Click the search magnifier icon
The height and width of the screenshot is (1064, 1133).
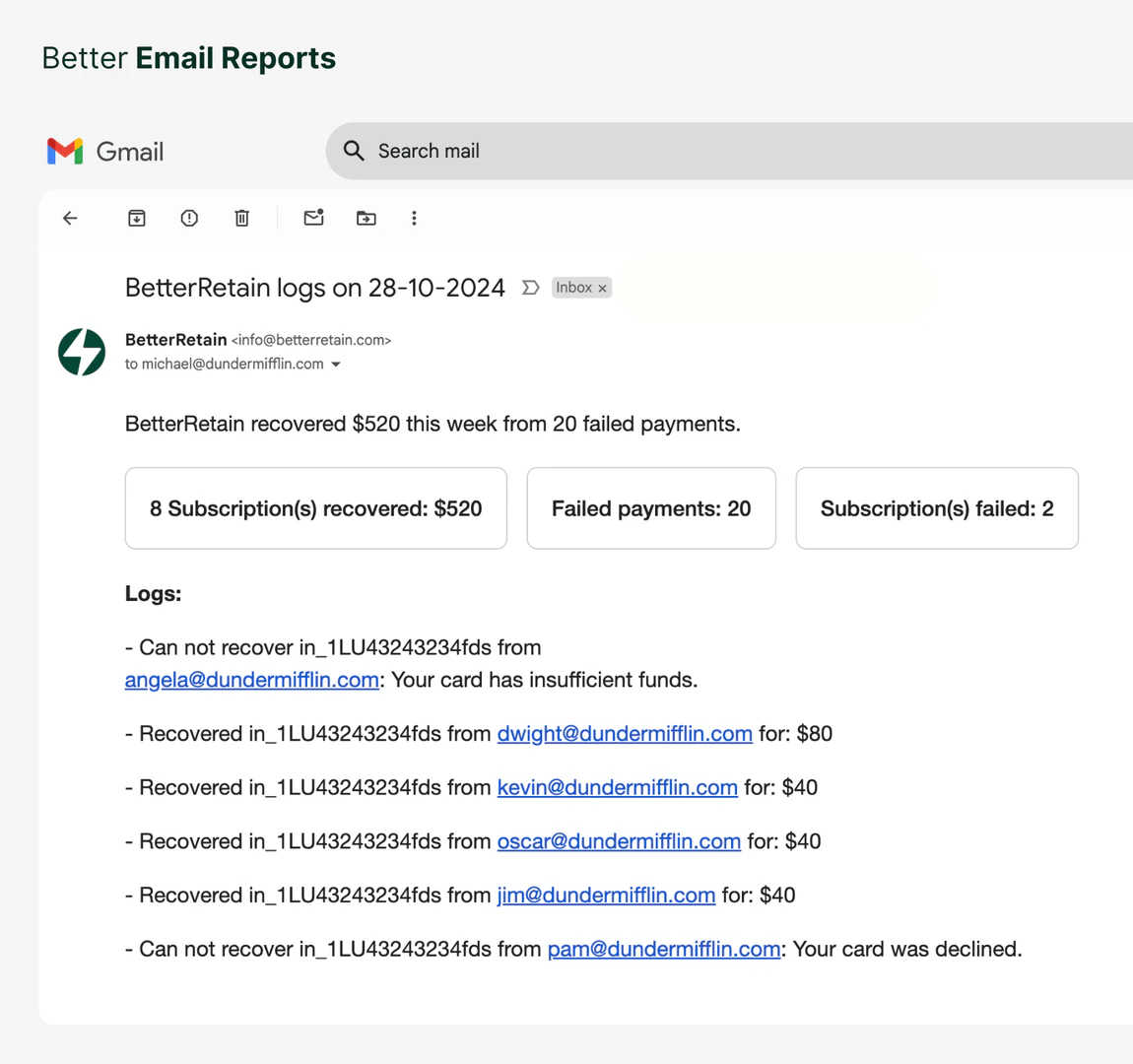click(354, 151)
